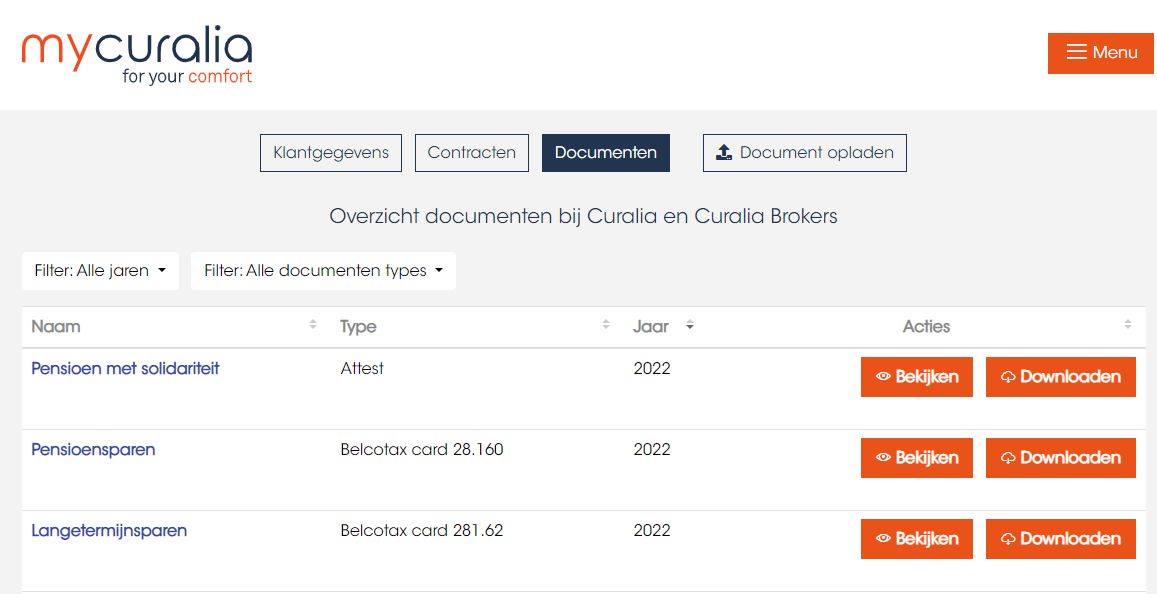
Task: View the Pensioen met solidariteit attest
Action: click(x=916, y=377)
